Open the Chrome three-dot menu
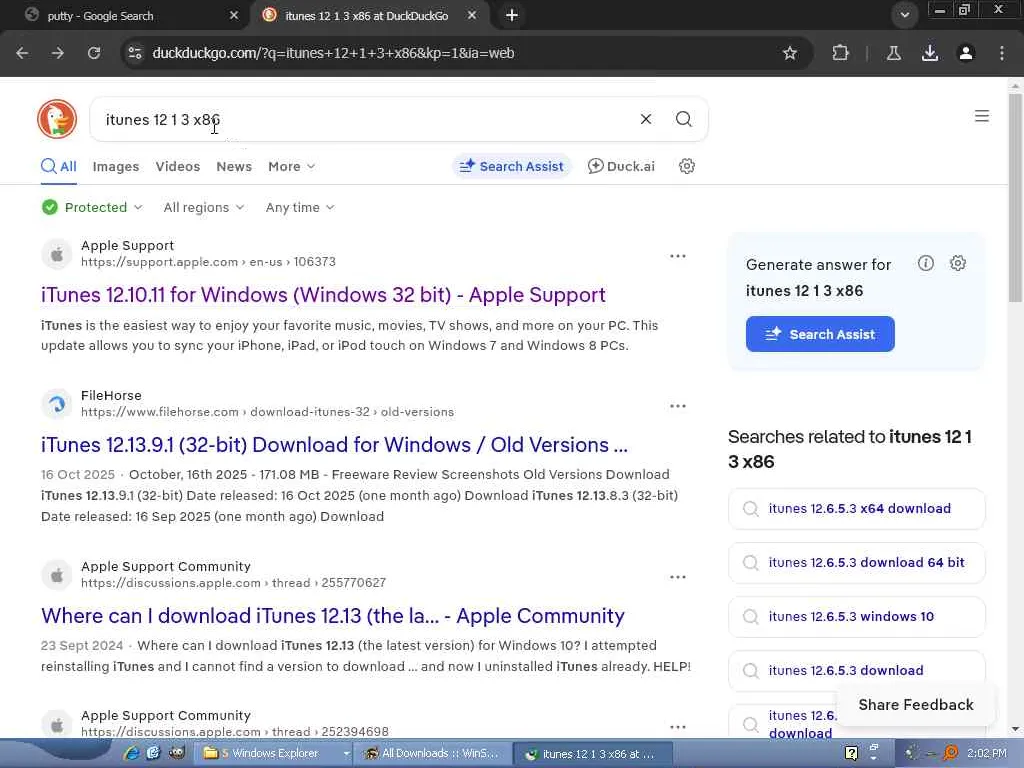This screenshot has height=768, width=1024. click(x=1001, y=53)
